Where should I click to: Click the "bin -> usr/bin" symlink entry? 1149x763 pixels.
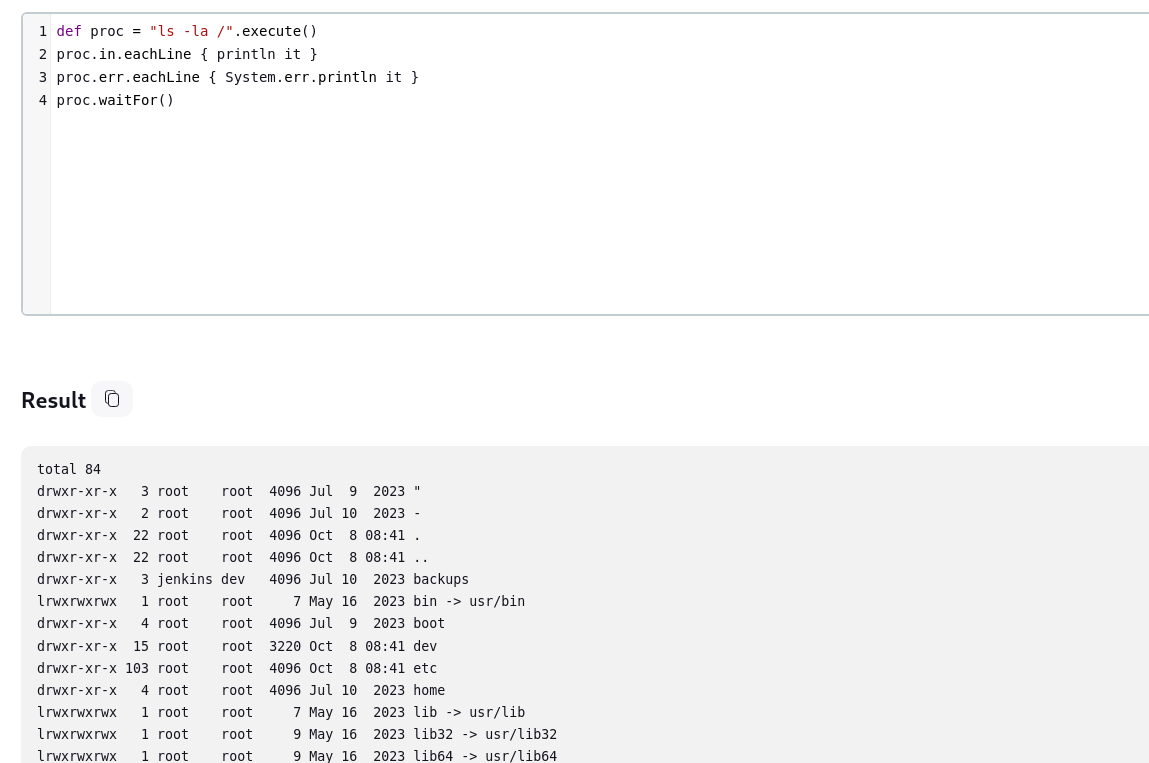468,601
